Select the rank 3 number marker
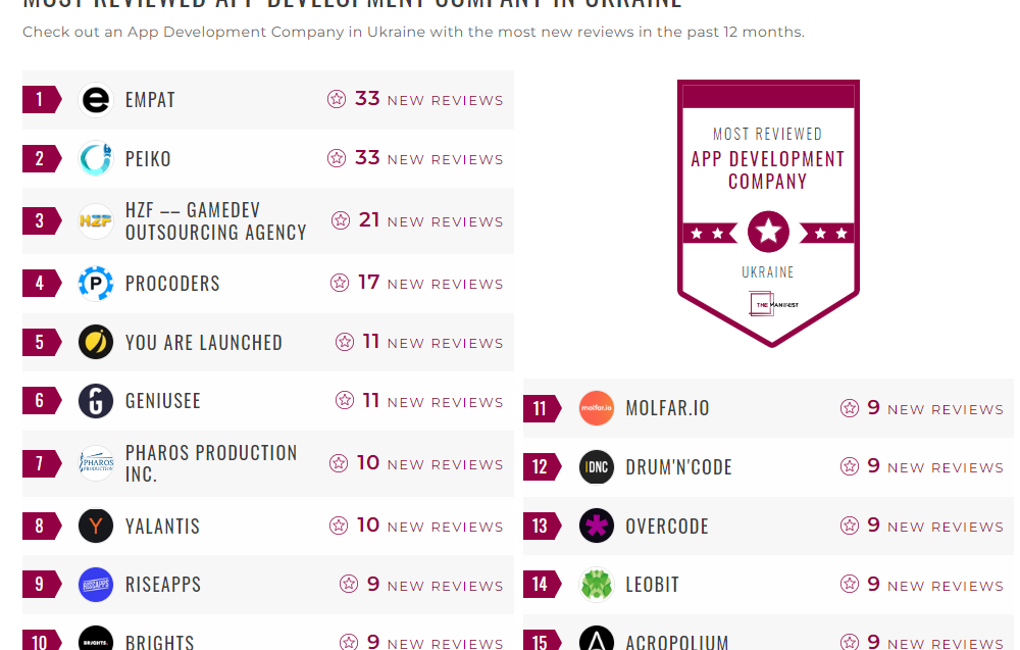The image size is (1020, 650). pyautogui.click(x=42, y=221)
